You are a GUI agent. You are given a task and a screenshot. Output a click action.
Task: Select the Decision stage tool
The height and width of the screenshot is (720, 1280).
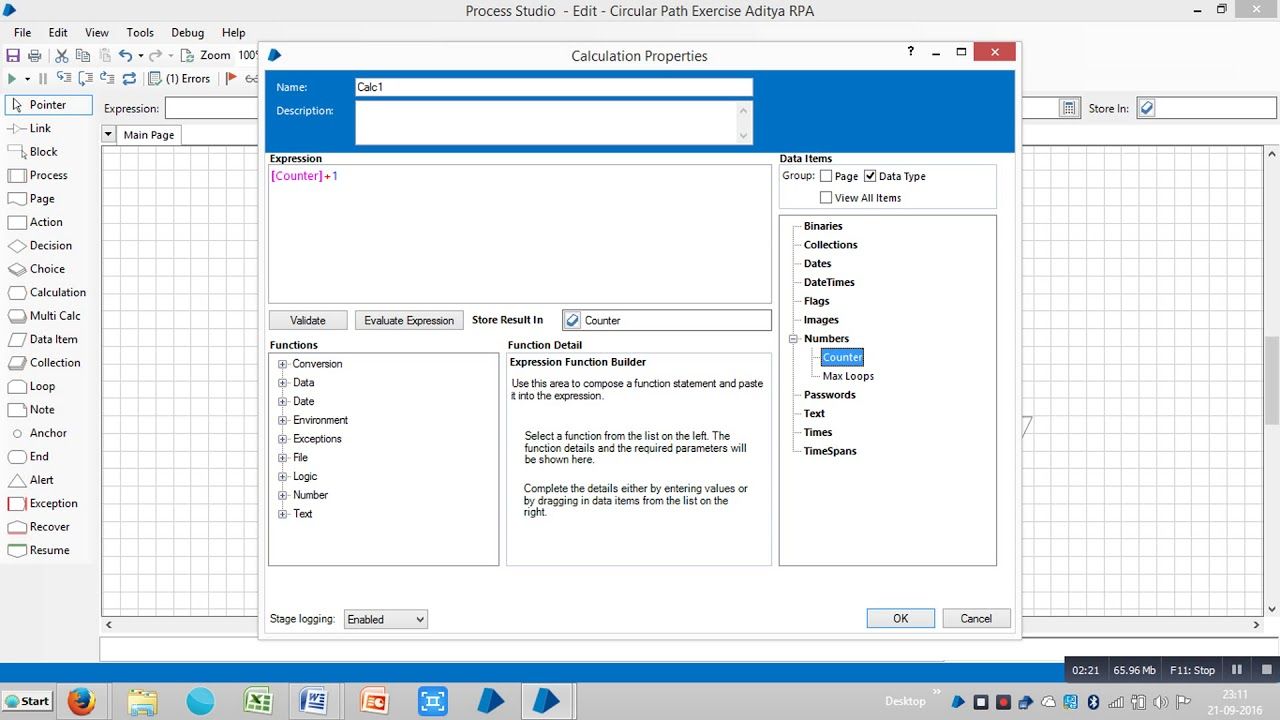point(39,245)
